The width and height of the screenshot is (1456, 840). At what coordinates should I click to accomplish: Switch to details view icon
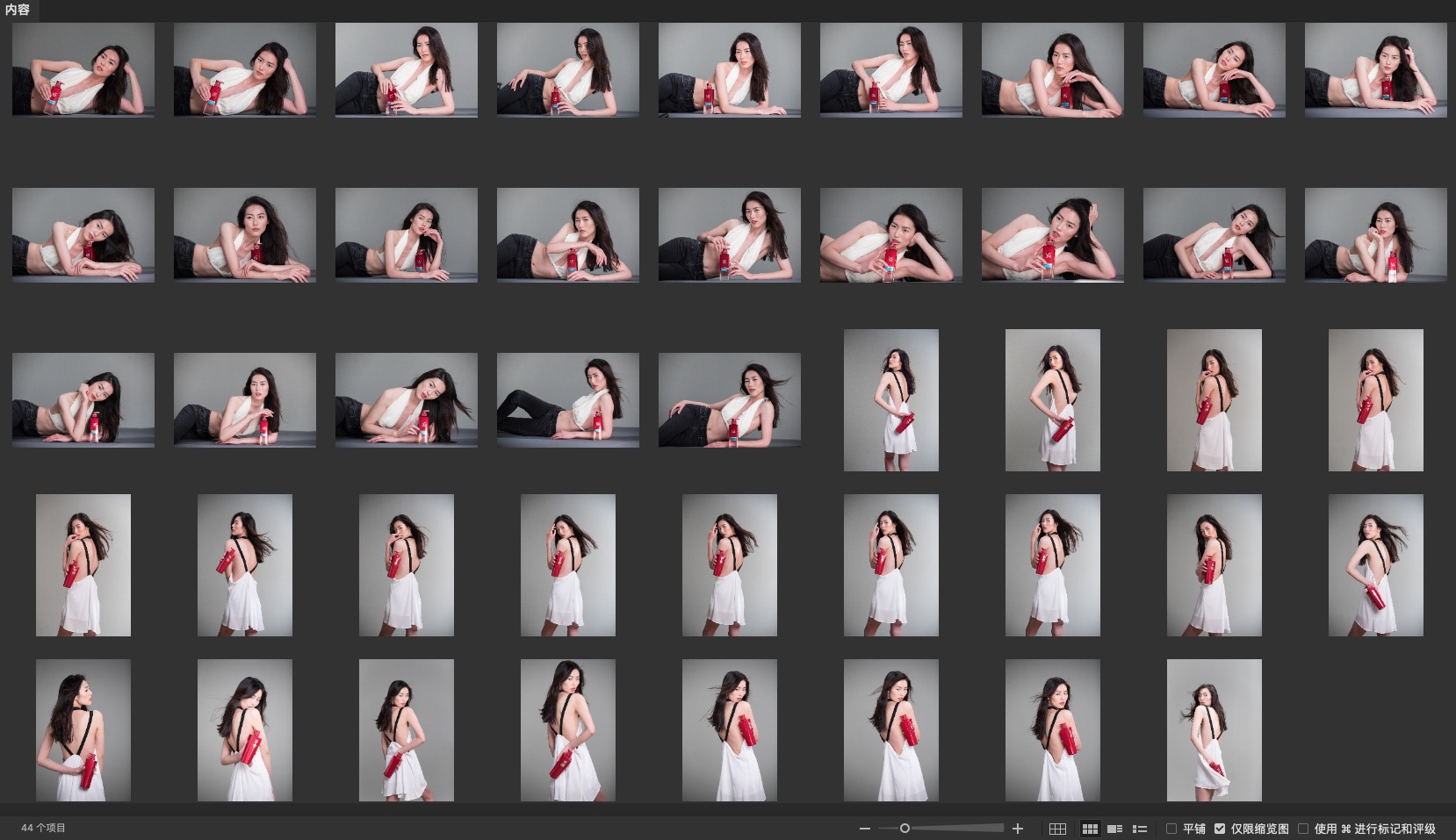(x=1115, y=829)
